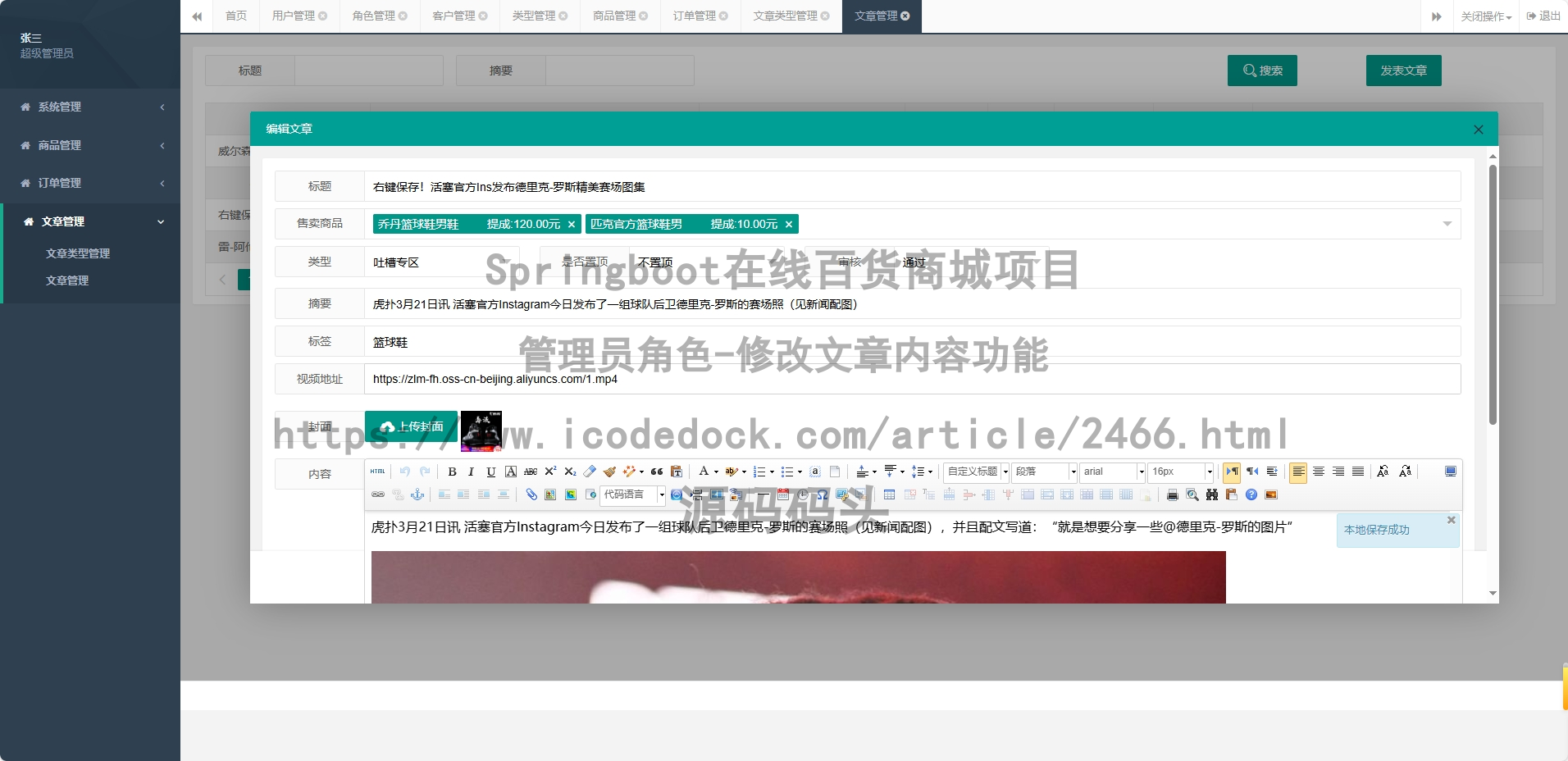The height and width of the screenshot is (761, 1568).
Task: Toggle bold formatting in the editor
Action: (x=452, y=472)
